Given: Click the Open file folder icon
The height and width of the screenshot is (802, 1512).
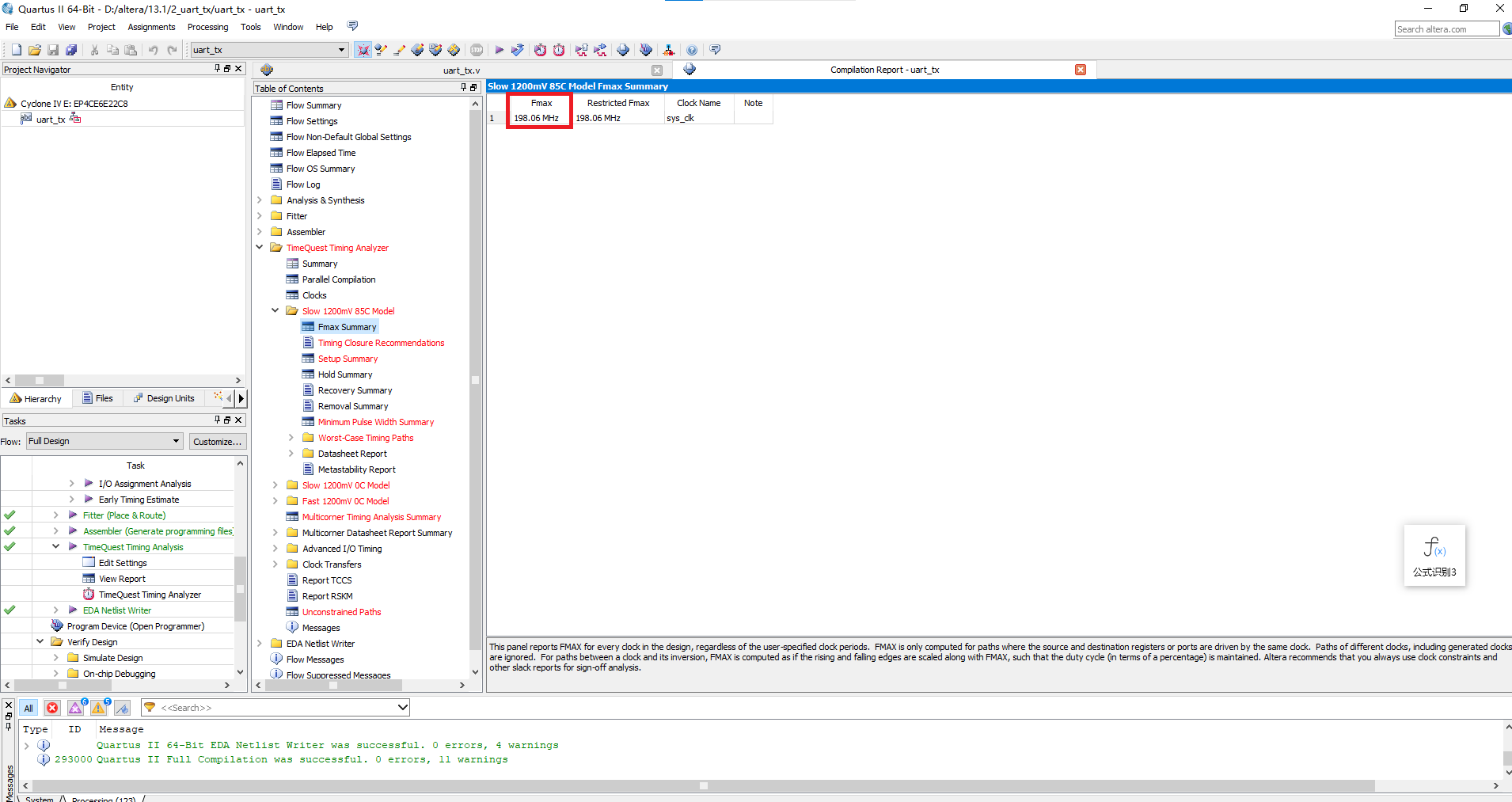Looking at the screenshot, I should [x=35, y=50].
